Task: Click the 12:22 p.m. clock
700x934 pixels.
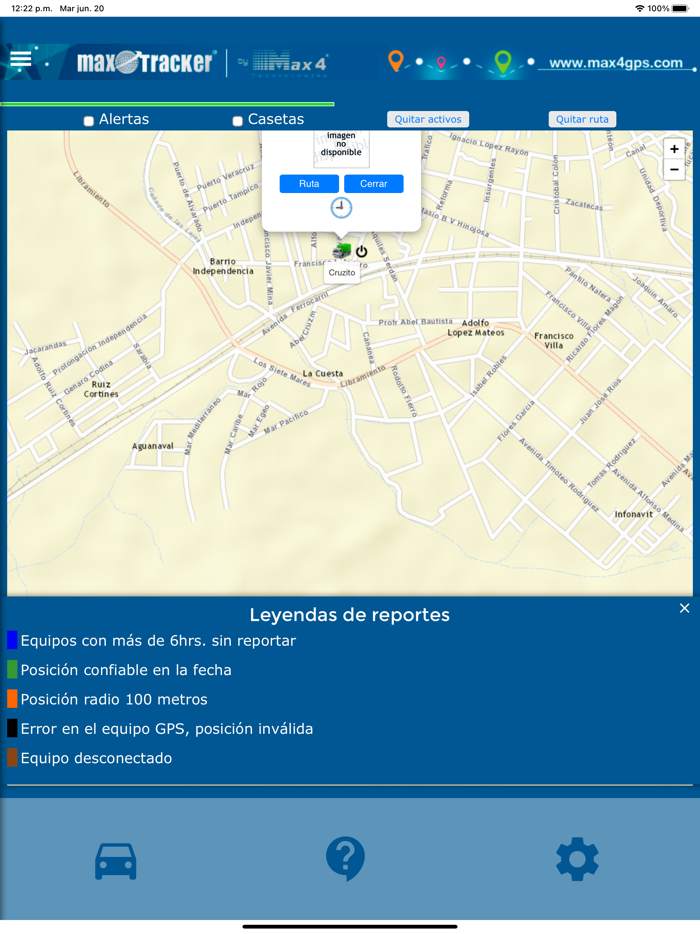Action: [32, 8]
